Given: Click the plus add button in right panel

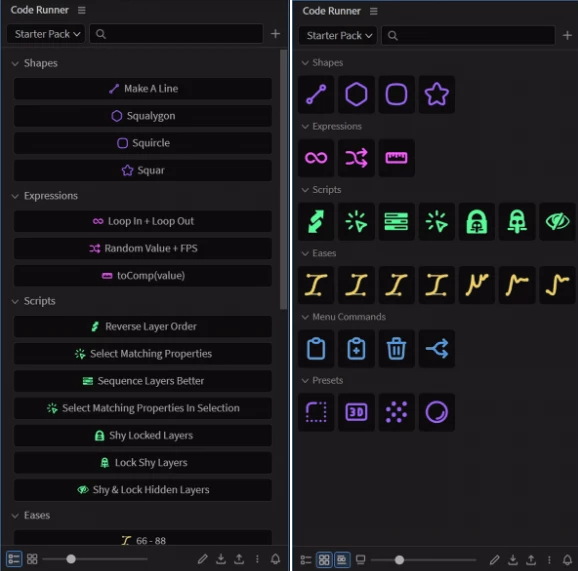Looking at the screenshot, I should (567, 35).
